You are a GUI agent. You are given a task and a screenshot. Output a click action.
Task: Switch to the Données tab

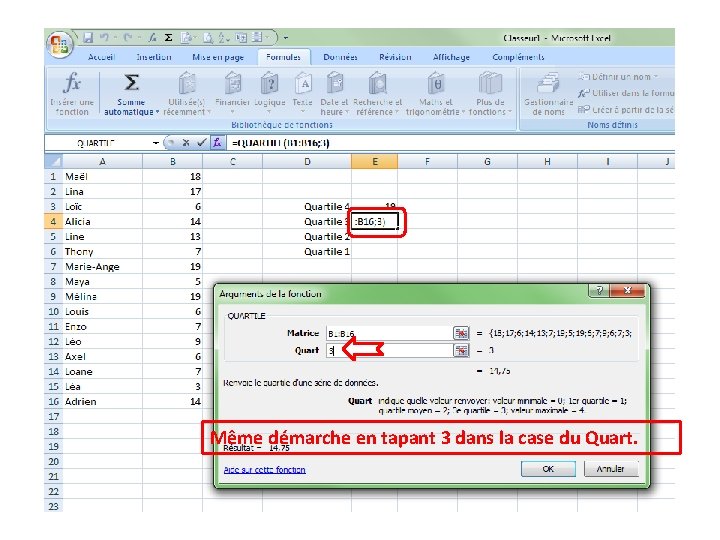(340, 57)
